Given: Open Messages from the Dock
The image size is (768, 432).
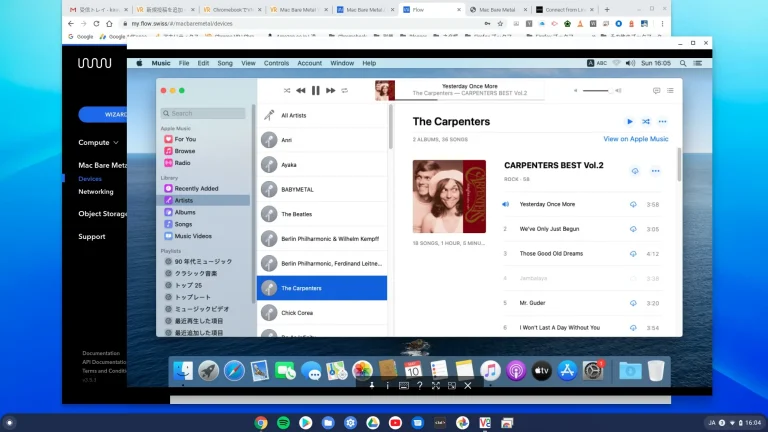Looking at the screenshot, I should click(x=311, y=371).
